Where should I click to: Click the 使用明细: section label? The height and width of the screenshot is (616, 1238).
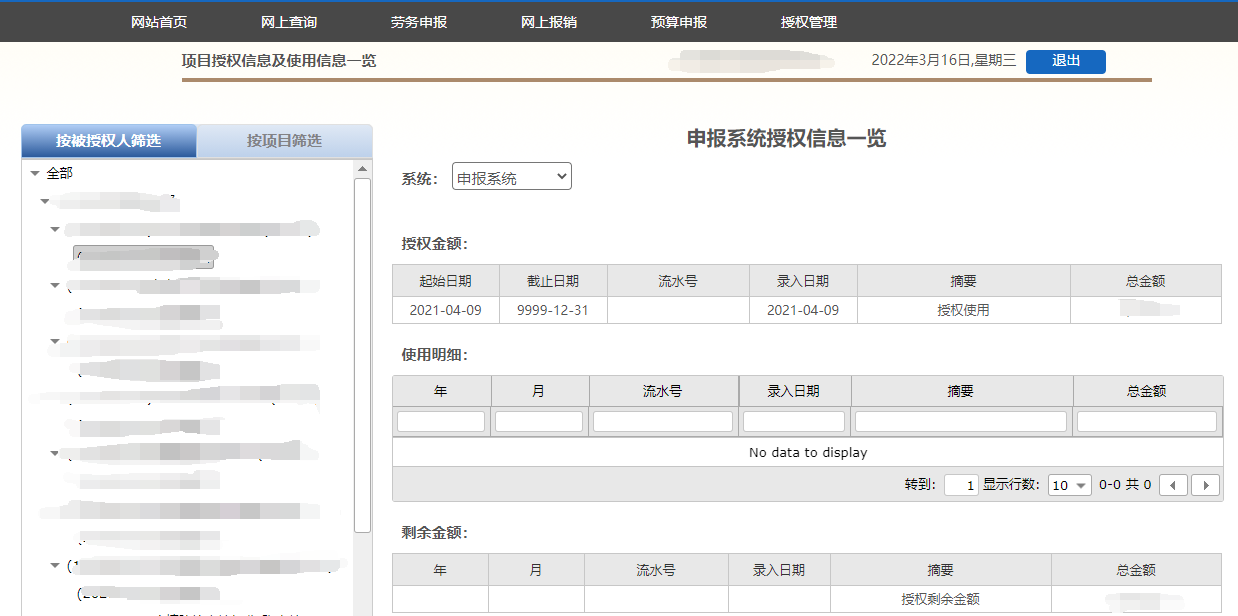(x=435, y=354)
